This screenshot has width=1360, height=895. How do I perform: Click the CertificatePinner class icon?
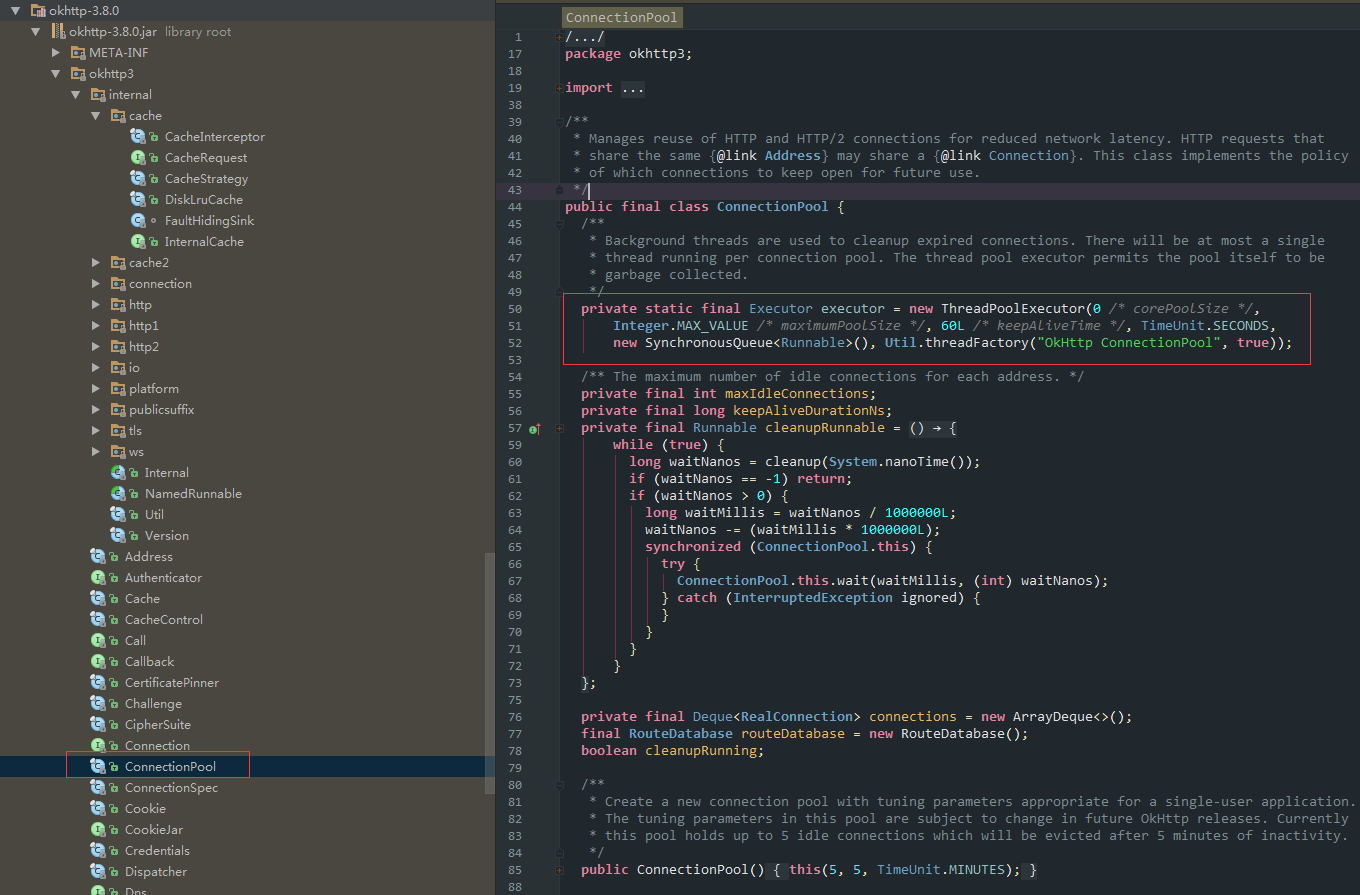click(x=98, y=683)
